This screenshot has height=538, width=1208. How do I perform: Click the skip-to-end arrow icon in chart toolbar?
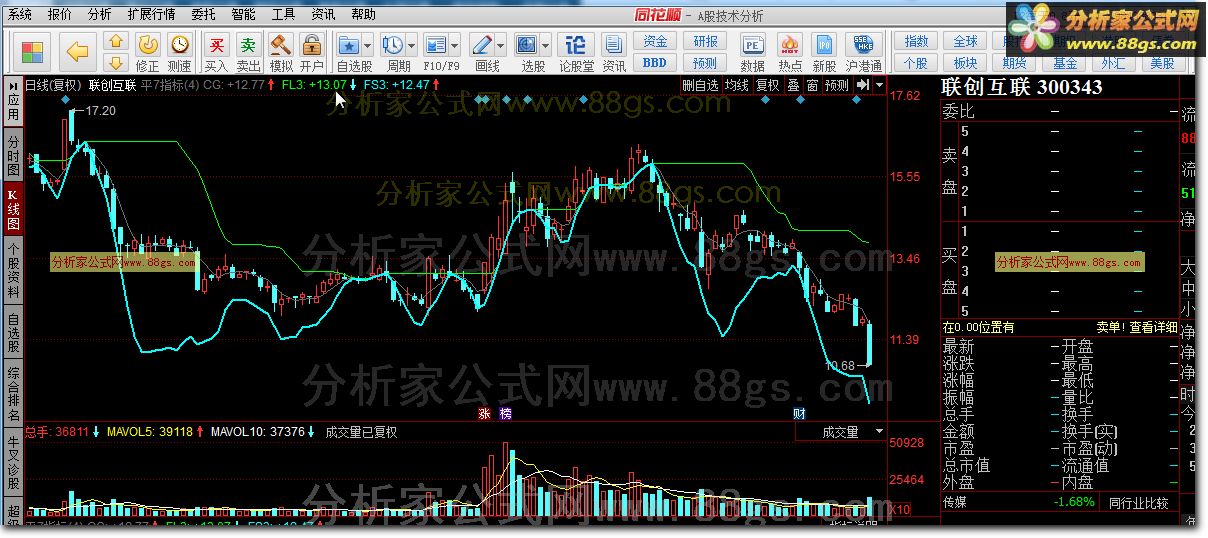[864, 85]
